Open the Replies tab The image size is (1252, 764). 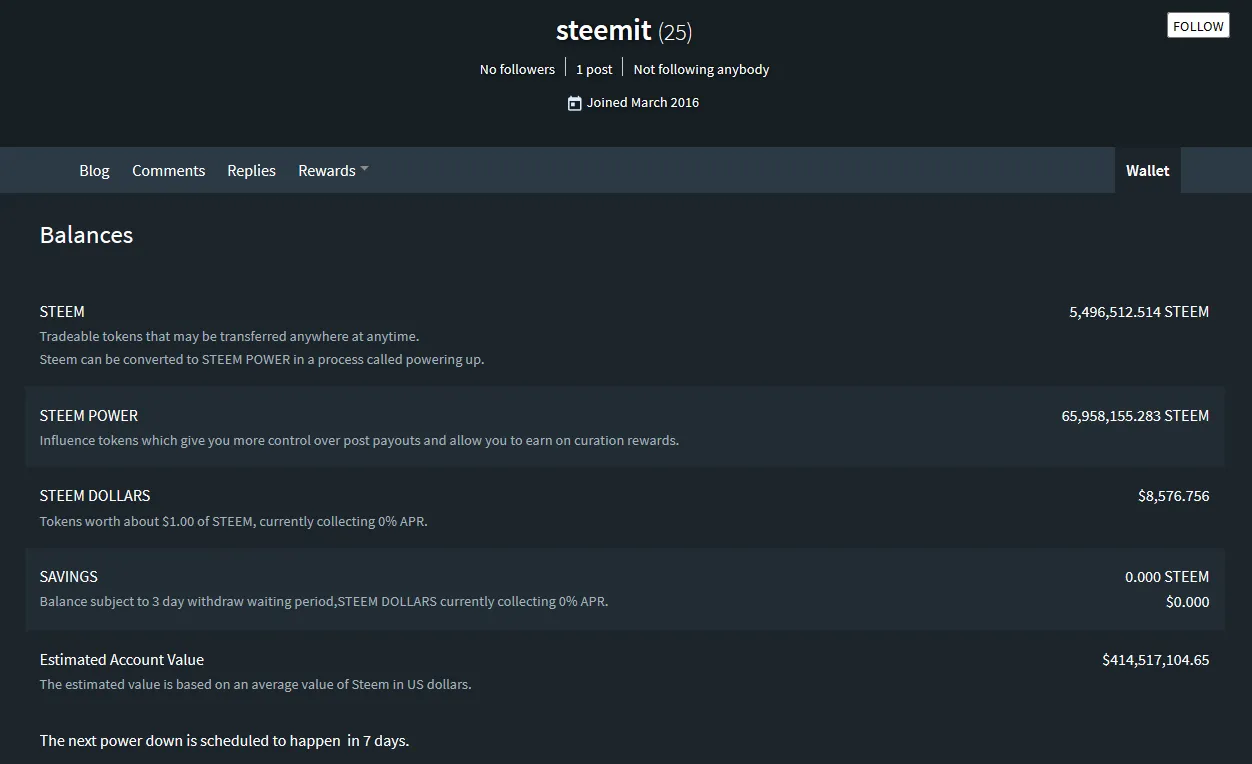tap(251, 171)
